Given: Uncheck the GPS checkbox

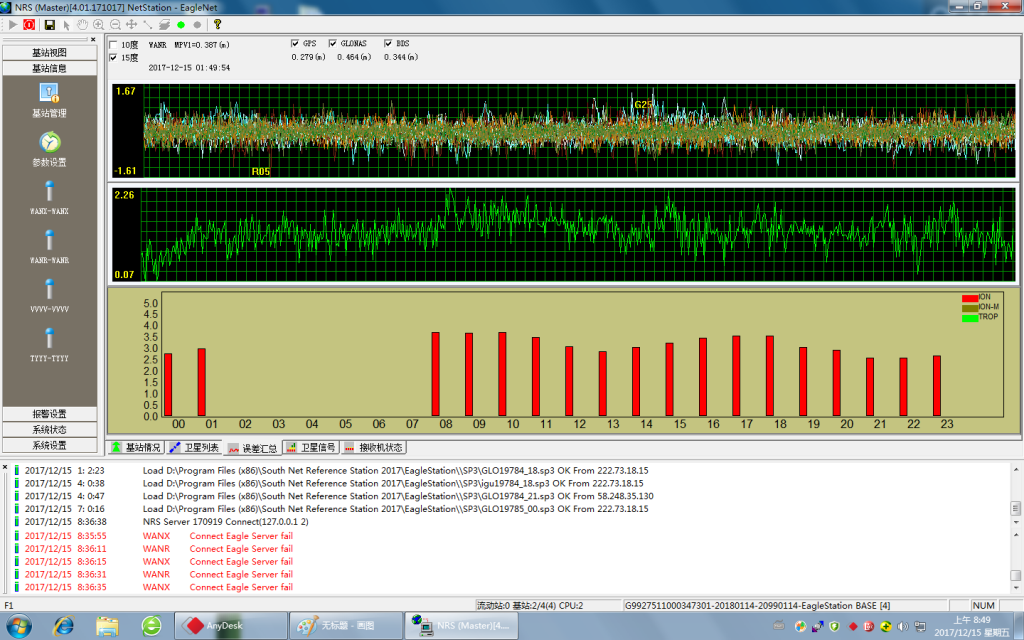Looking at the screenshot, I should tap(296, 44).
